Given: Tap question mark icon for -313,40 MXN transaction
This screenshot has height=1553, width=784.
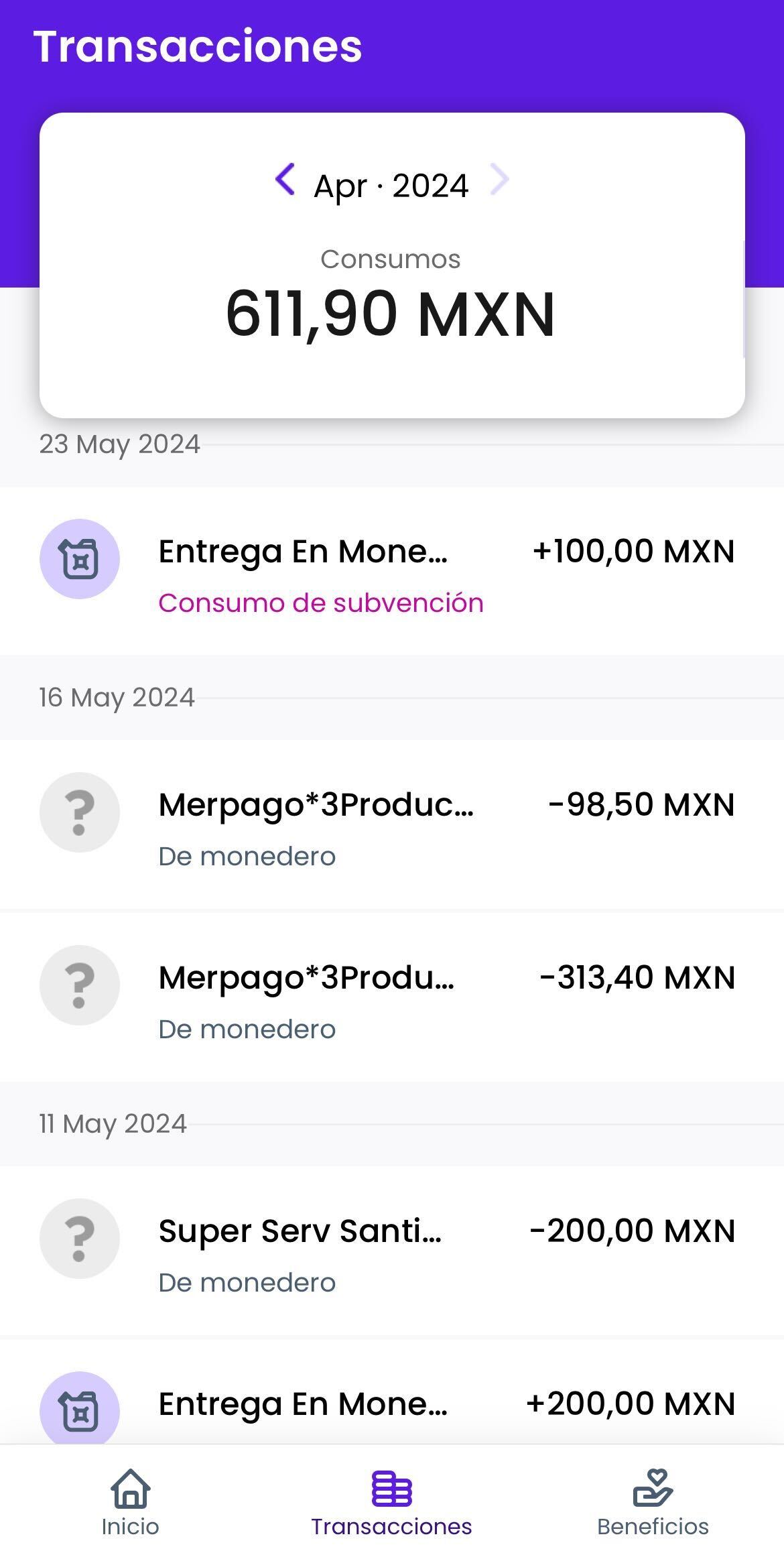Looking at the screenshot, I should (80, 985).
